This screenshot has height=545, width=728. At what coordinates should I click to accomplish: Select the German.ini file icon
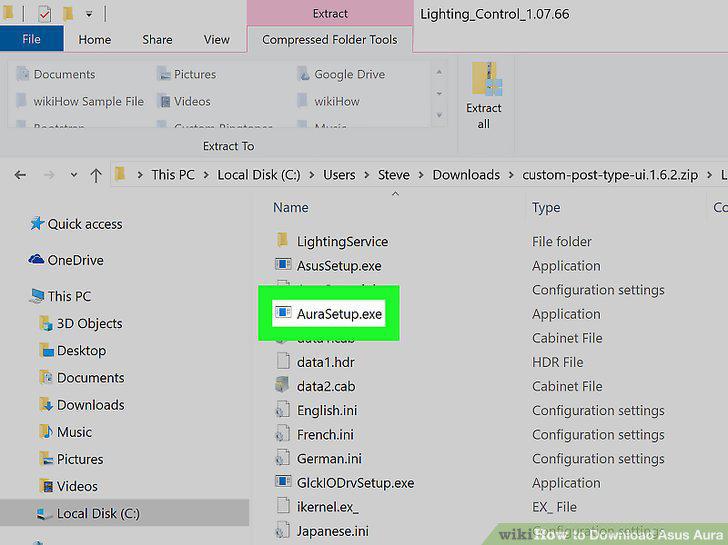click(283, 458)
